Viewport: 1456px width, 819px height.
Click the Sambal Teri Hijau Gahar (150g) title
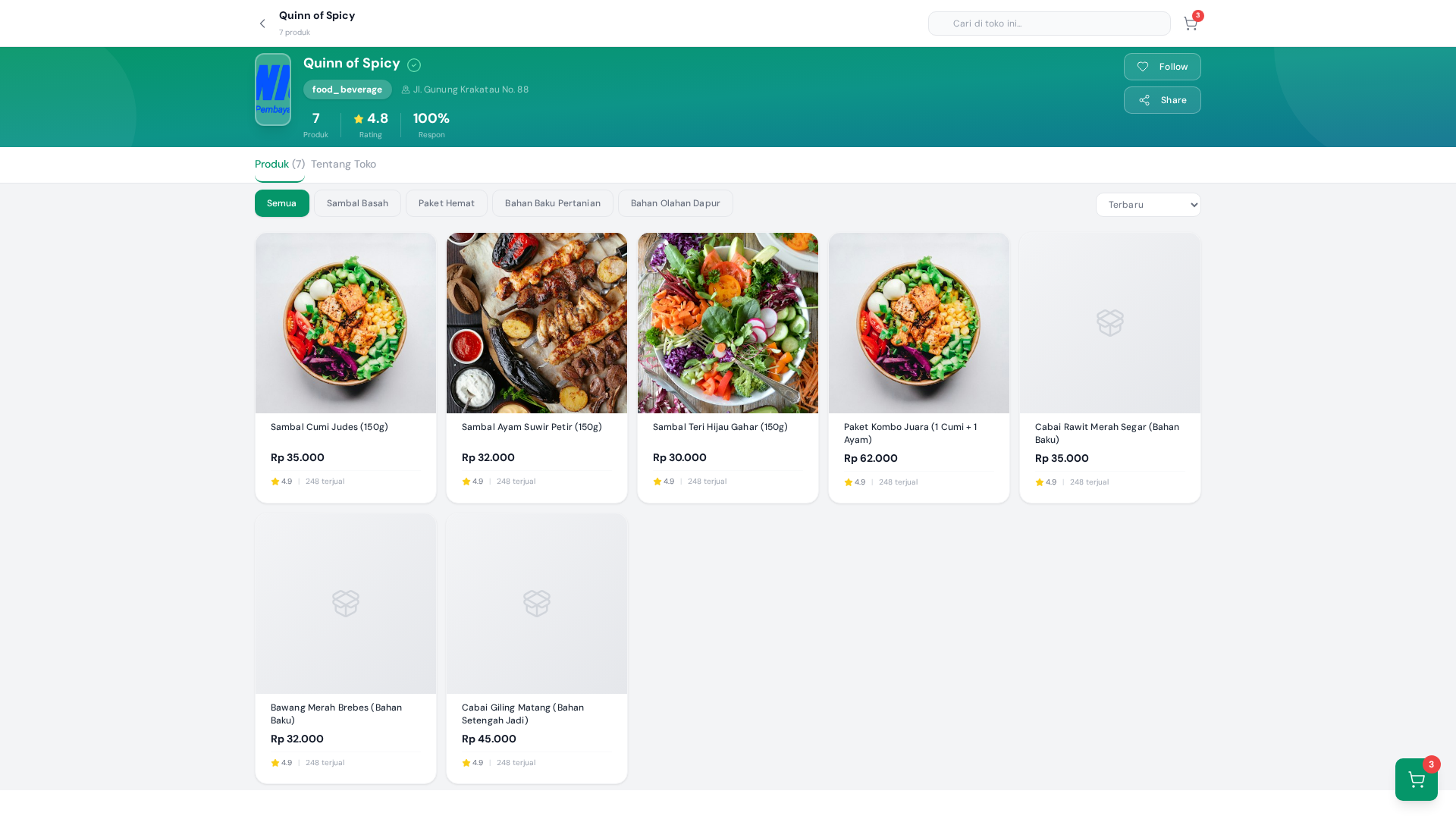(x=720, y=427)
